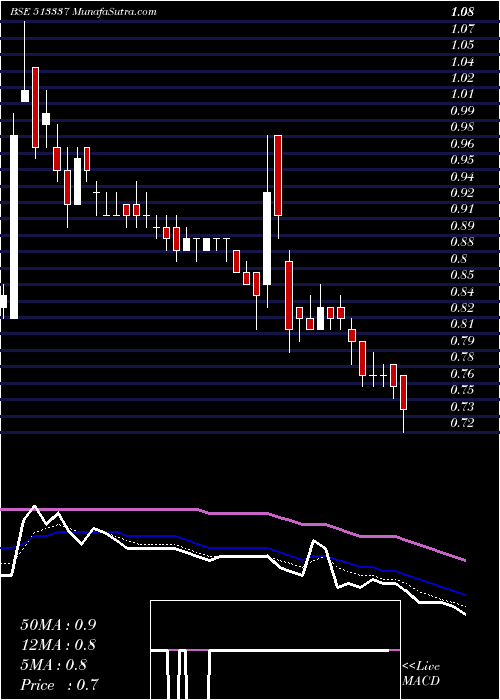Click the 0.89 price axis label
This screenshot has width=500, height=700.
click(462, 225)
